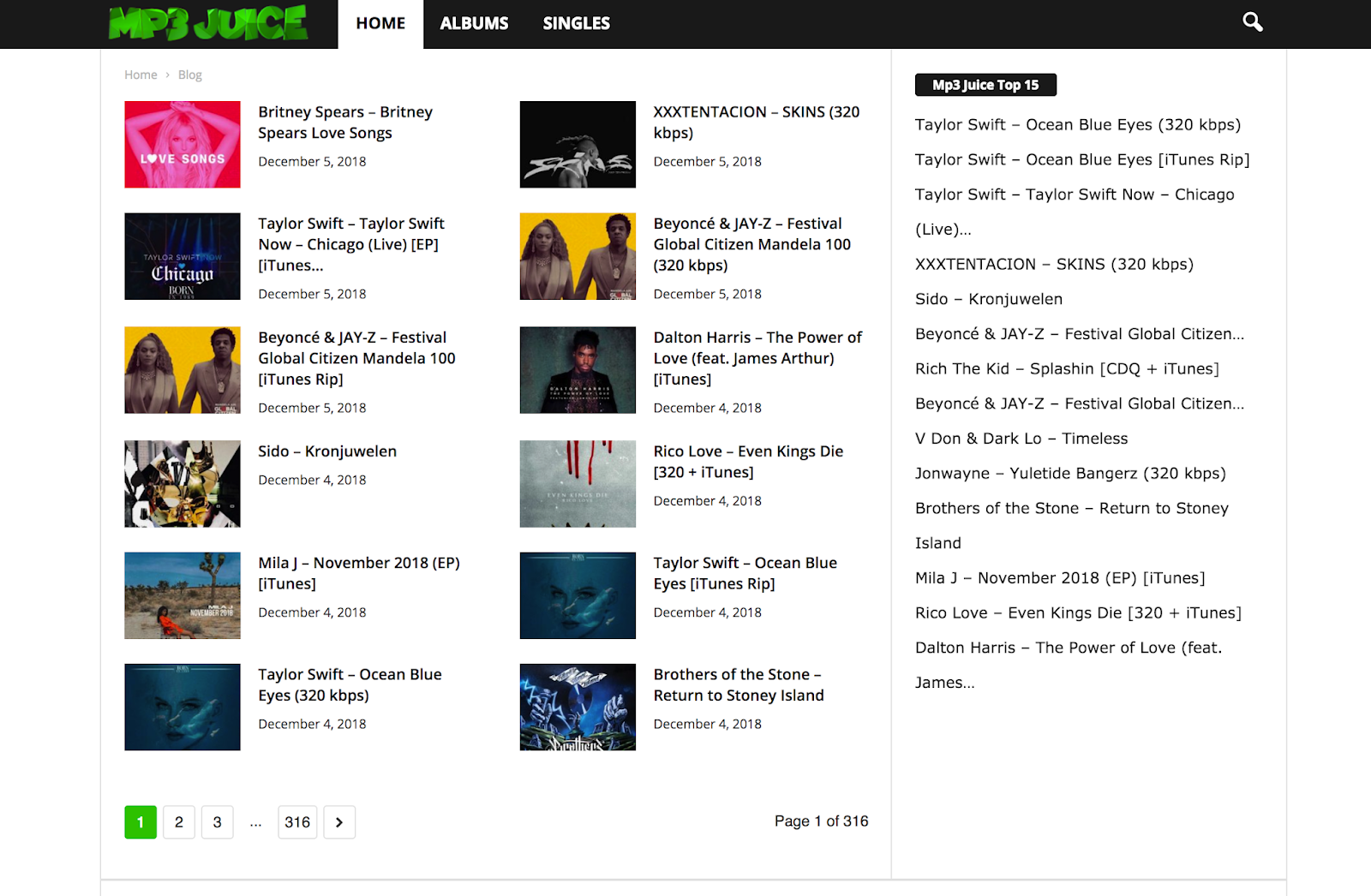
Task: Open Rico Love – Even Kings Die post title
Action: [748, 462]
